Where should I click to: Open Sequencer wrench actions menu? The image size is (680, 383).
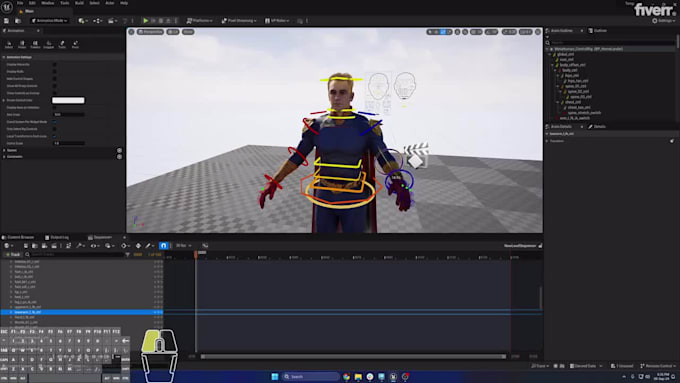pyautogui.click(x=80, y=246)
